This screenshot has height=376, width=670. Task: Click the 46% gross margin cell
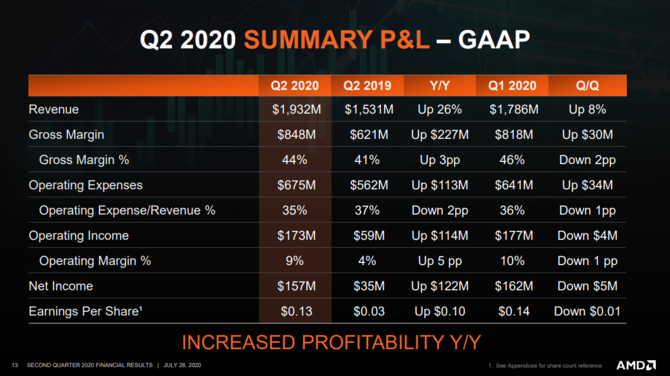(512, 160)
